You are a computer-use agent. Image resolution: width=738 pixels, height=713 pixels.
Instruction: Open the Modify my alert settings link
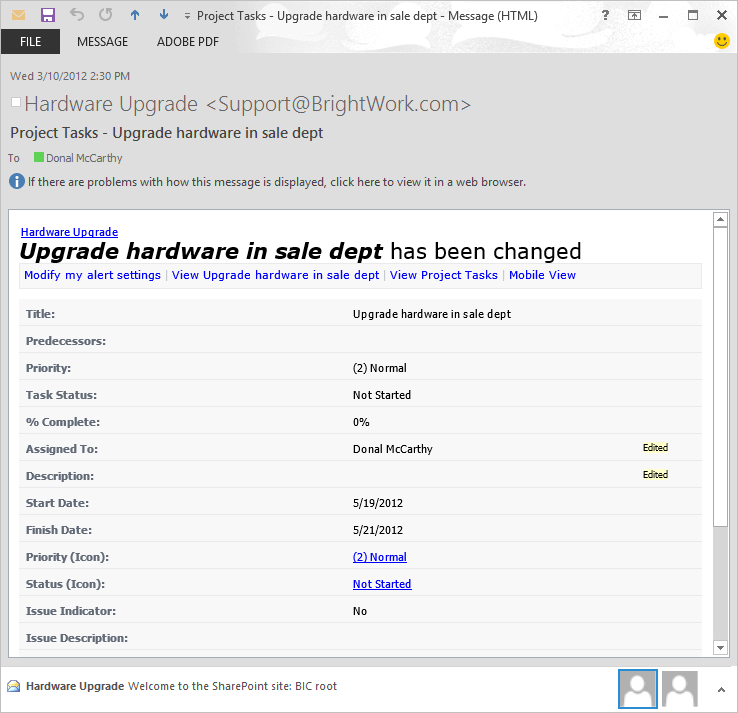pos(92,275)
